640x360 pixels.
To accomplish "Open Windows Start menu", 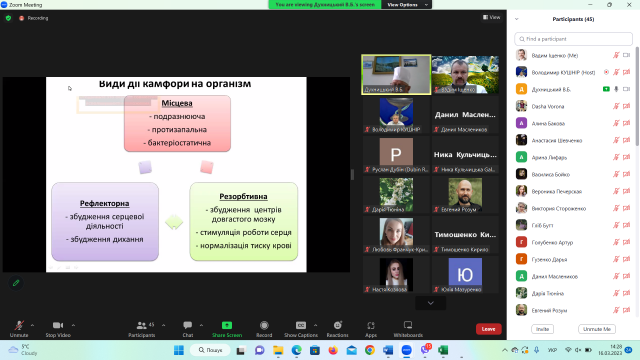I will point(179,350).
